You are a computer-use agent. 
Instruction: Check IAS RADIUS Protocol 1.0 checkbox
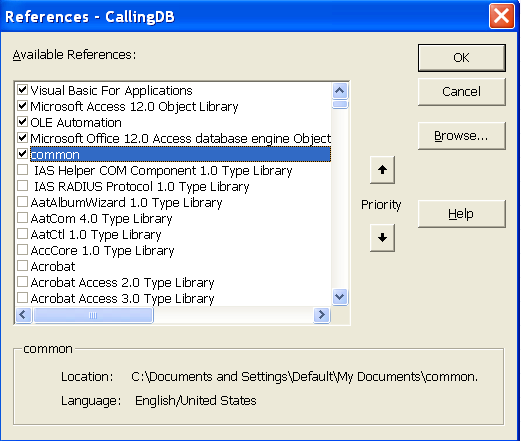pos(22,186)
